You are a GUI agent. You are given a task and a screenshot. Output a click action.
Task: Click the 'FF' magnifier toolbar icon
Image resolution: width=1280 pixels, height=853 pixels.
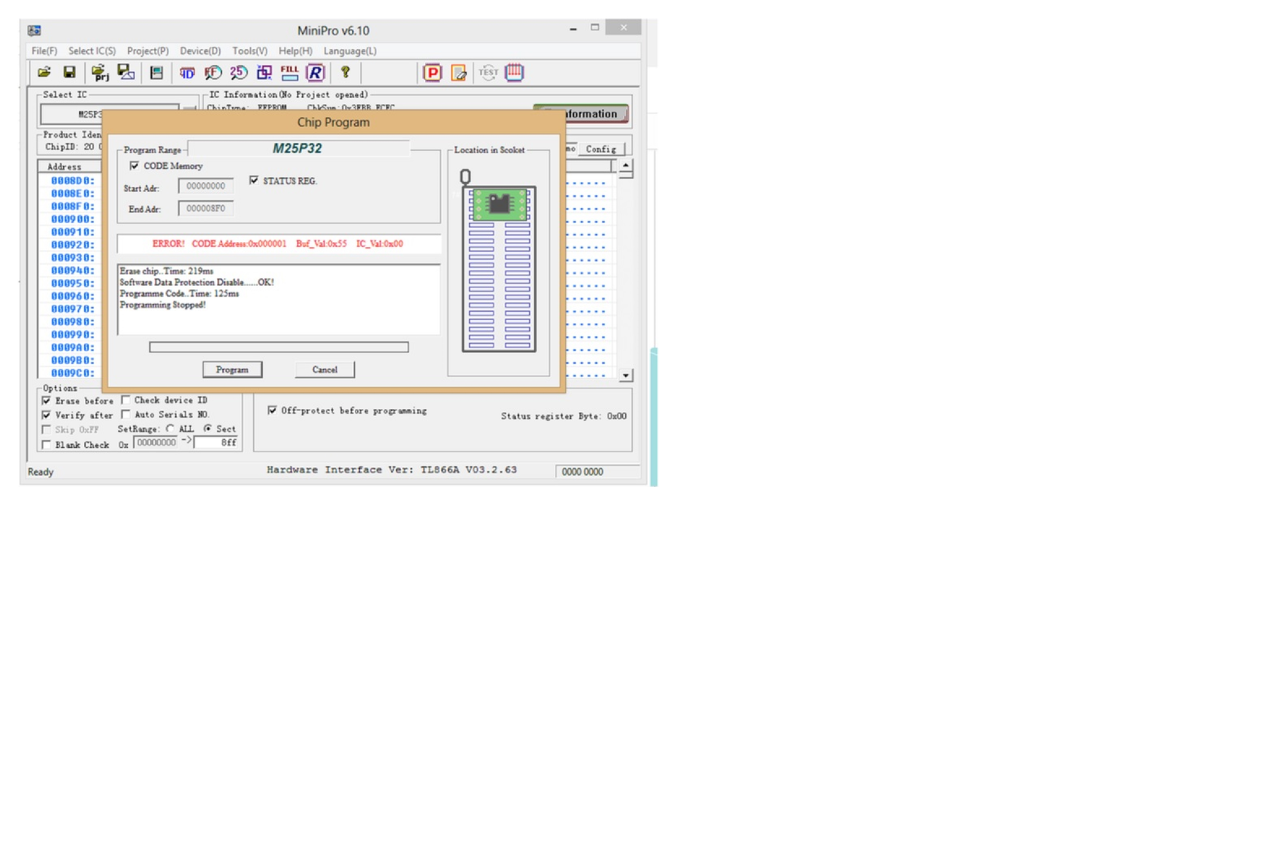pyautogui.click(x=213, y=72)
